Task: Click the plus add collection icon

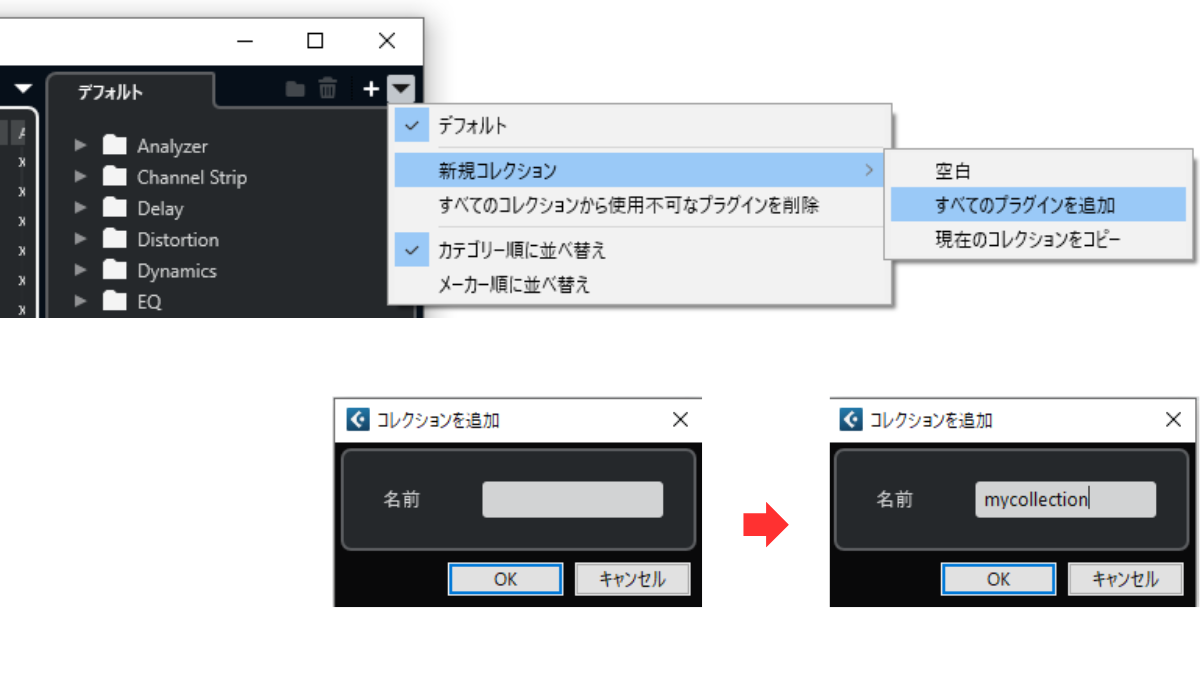Action: coord(371,90)
